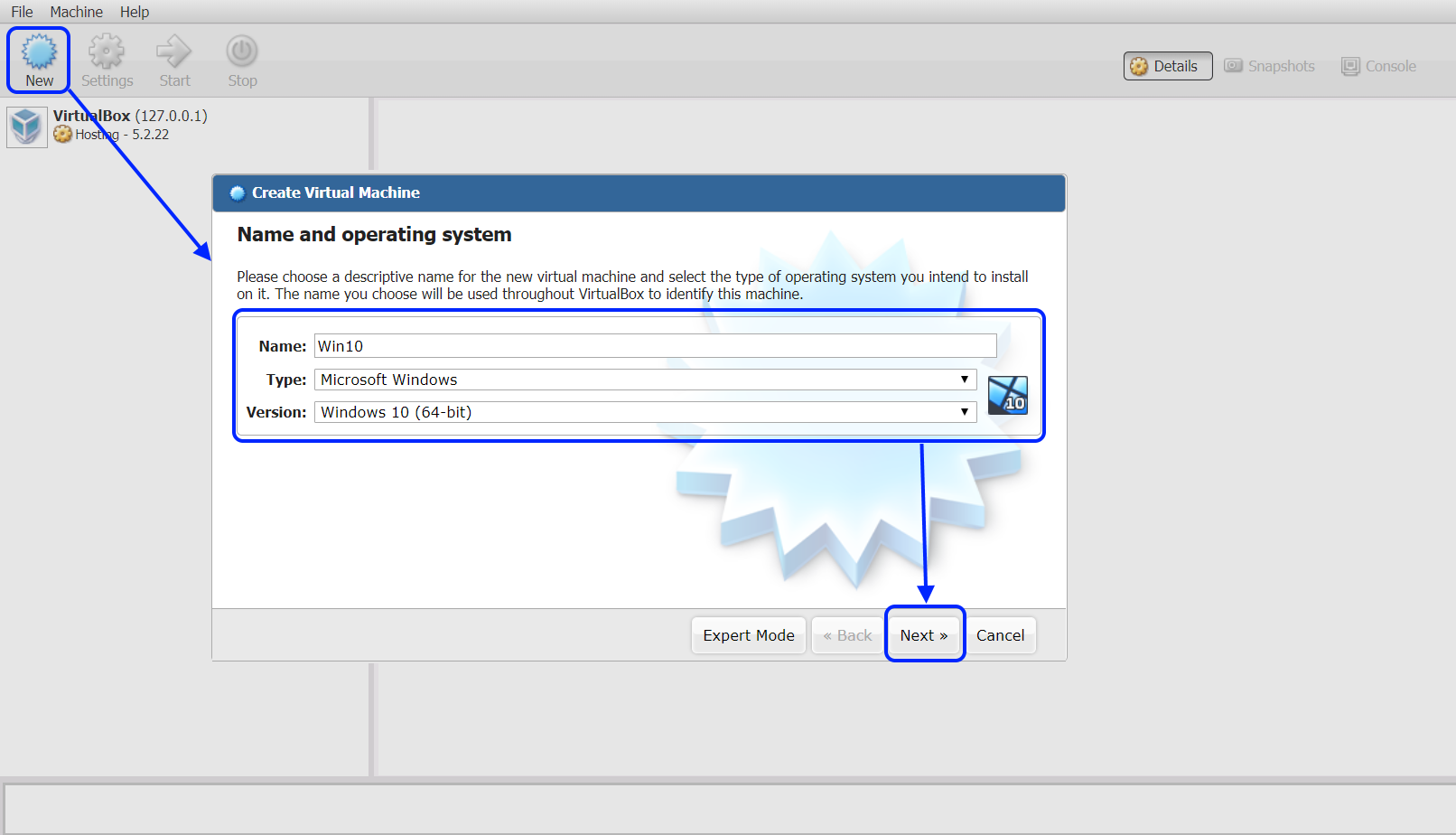
Task: Open the Settings gear toolbar icon
Action: [x=107, y=52]
